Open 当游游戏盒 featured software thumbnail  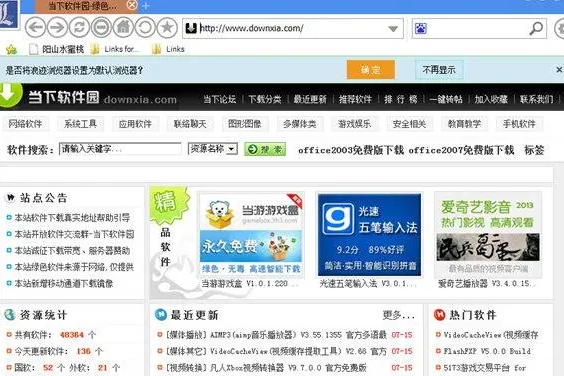click(251, 235)
